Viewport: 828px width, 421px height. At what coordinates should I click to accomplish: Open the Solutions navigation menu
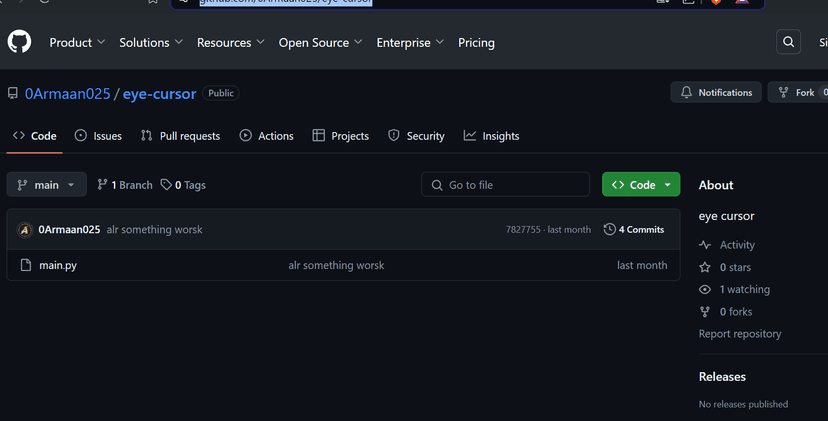click(x=150, y=43)
